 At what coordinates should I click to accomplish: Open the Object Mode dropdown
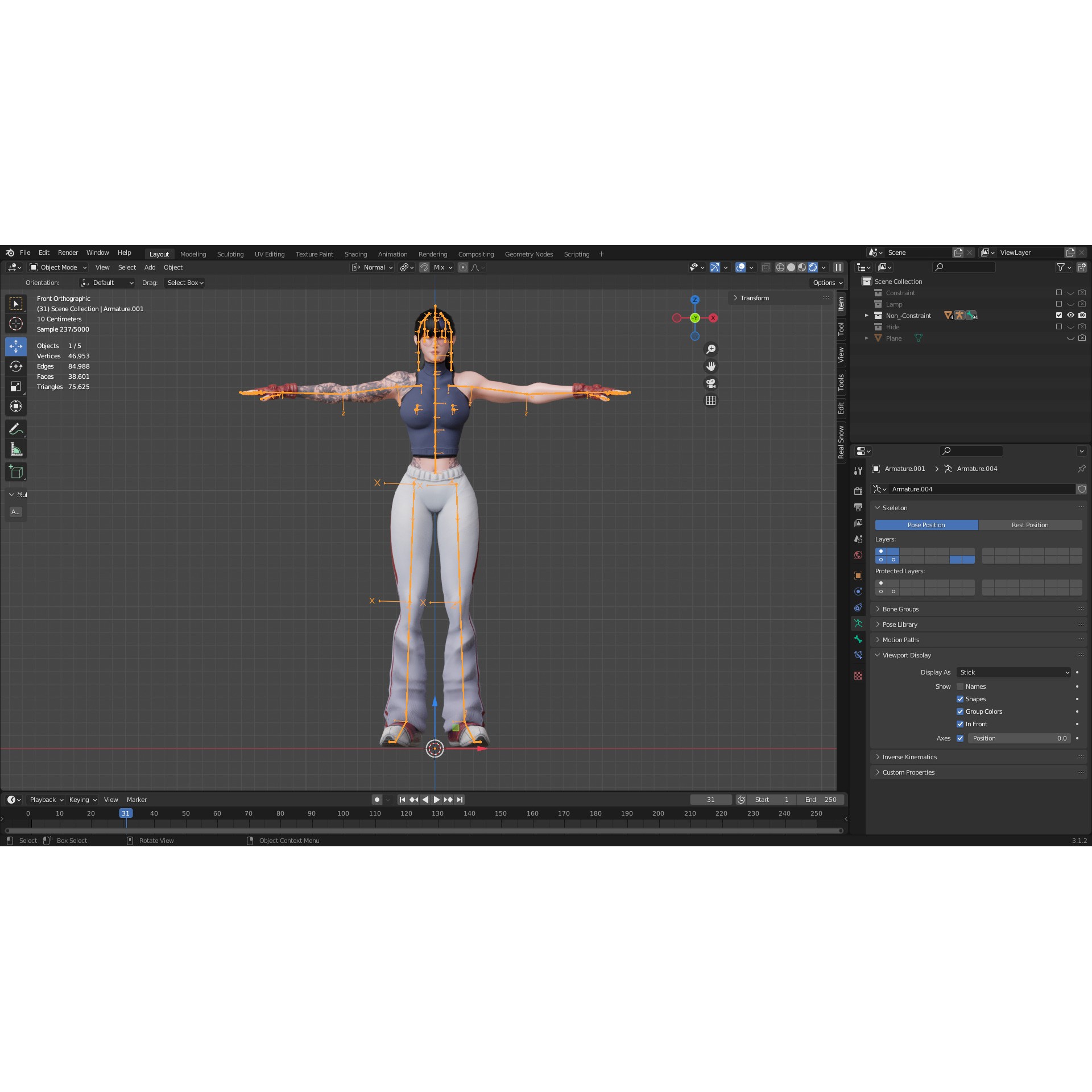(58, 267)
